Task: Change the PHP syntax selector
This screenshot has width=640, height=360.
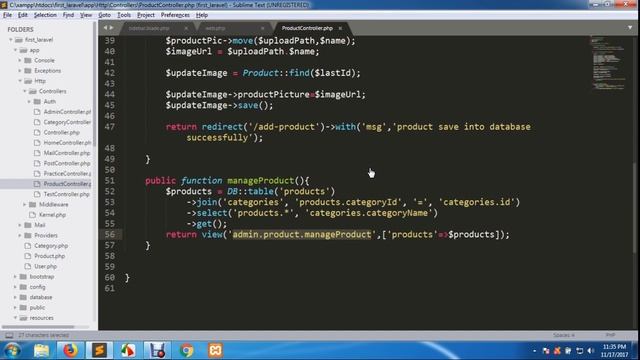Action: (x=610, y=335)
